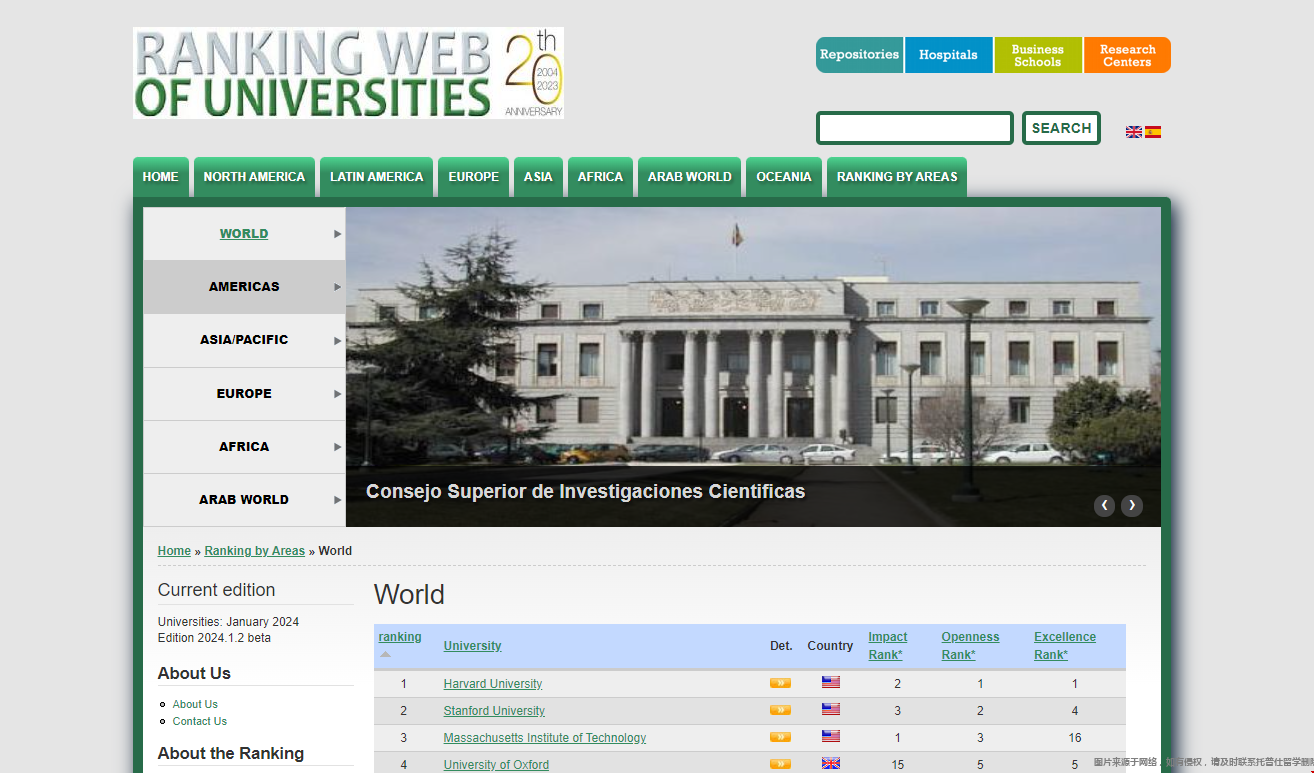This screenshot has height=773, width=1314.
Task: Expand the ARAB WORLD sidebar submenu arrow
Action: click(338, 500)
